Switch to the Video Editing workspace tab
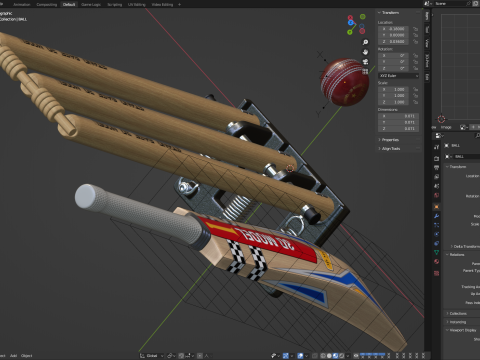480x360 pixels. [x=162, y=4]
